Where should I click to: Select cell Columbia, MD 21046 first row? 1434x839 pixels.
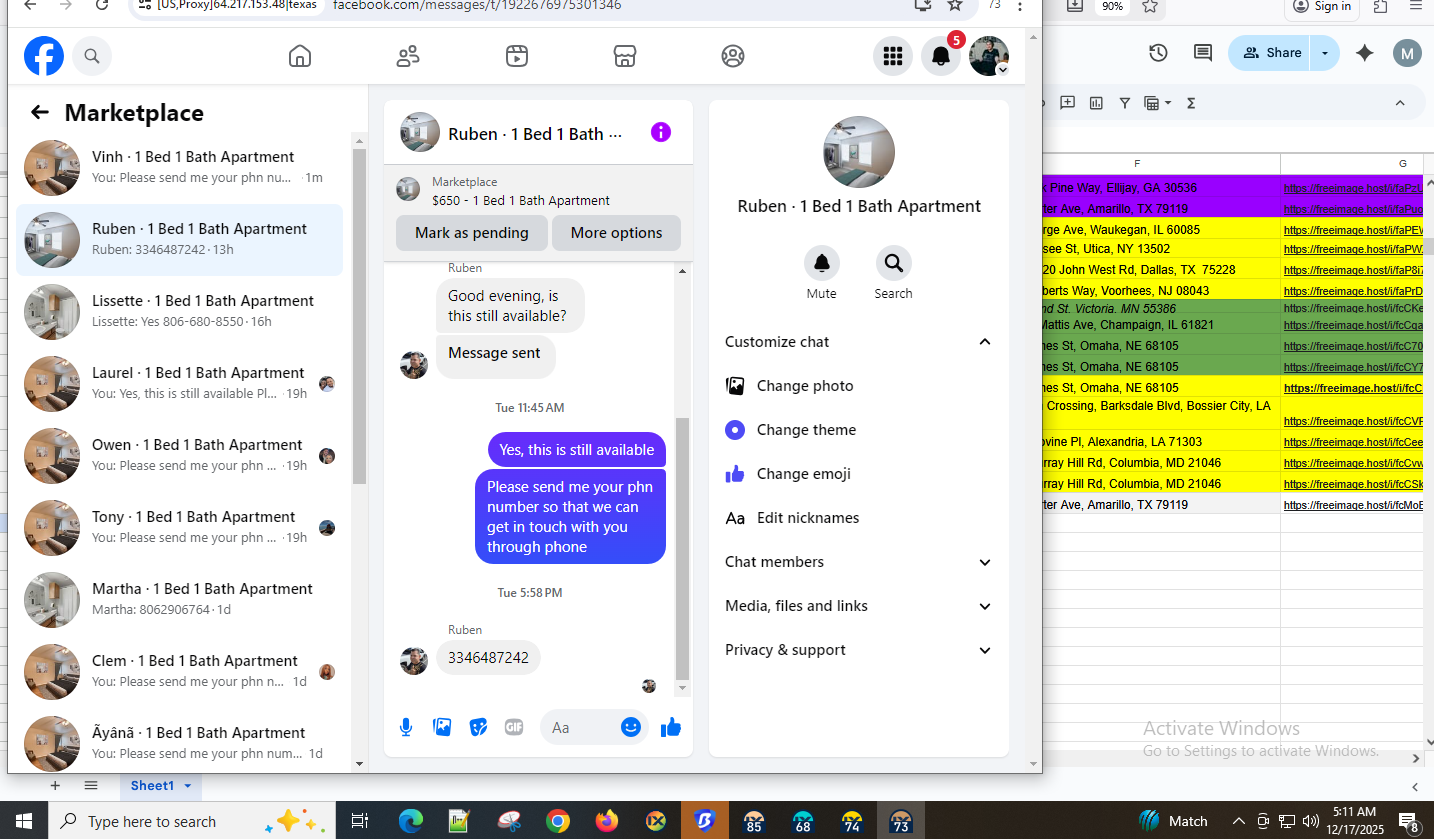tap(1160, 463)
